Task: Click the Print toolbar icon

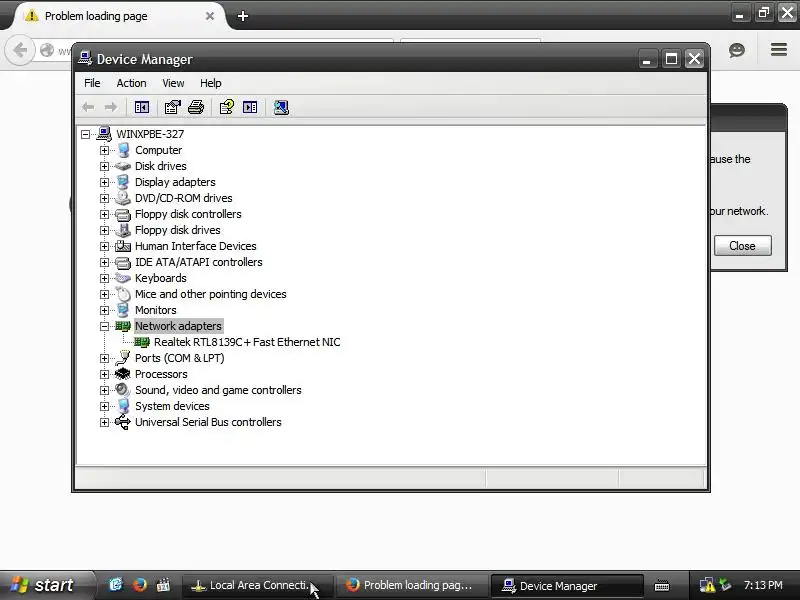Action: (x=196, y=107)
